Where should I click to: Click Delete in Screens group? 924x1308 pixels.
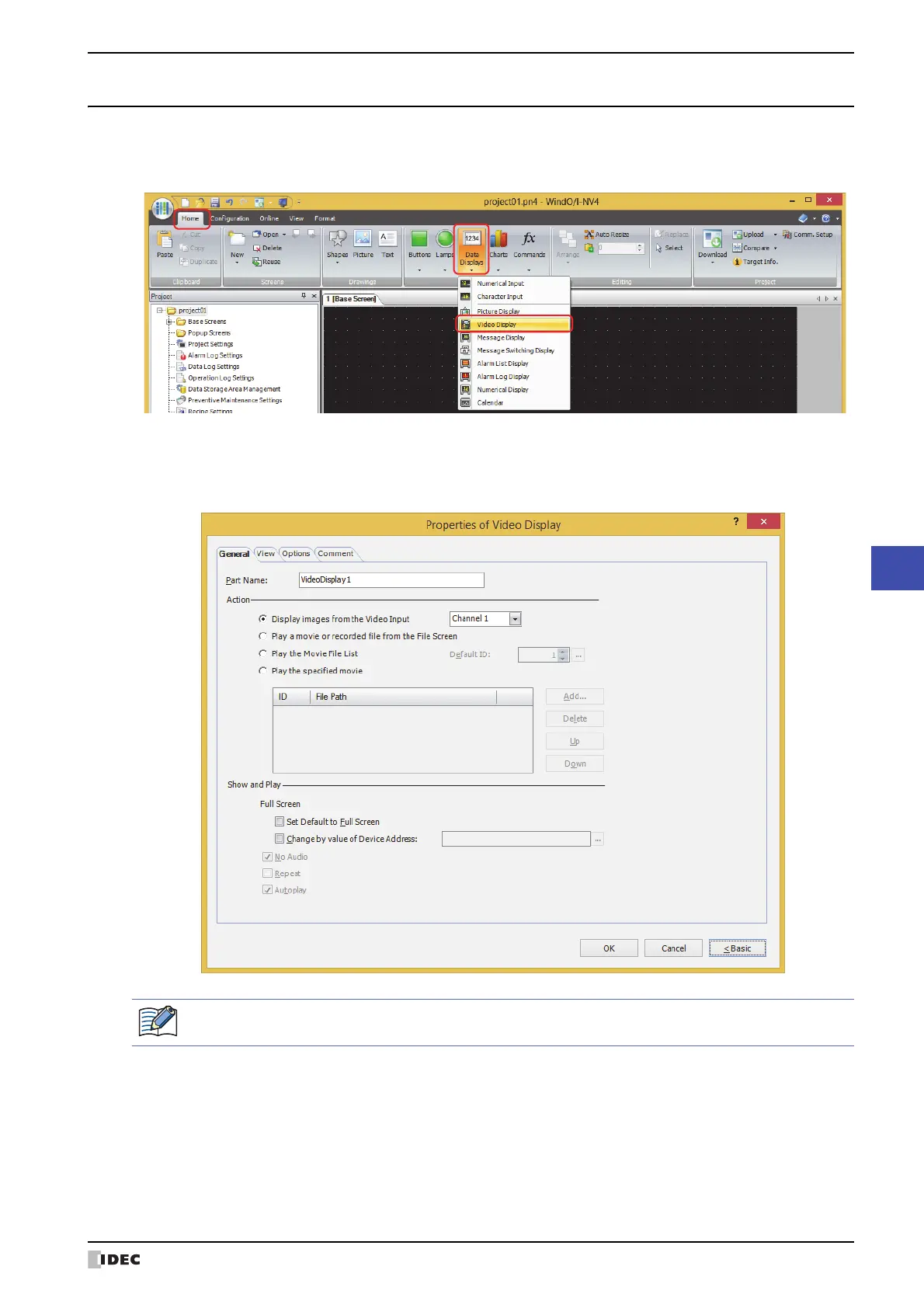(267, 248)
